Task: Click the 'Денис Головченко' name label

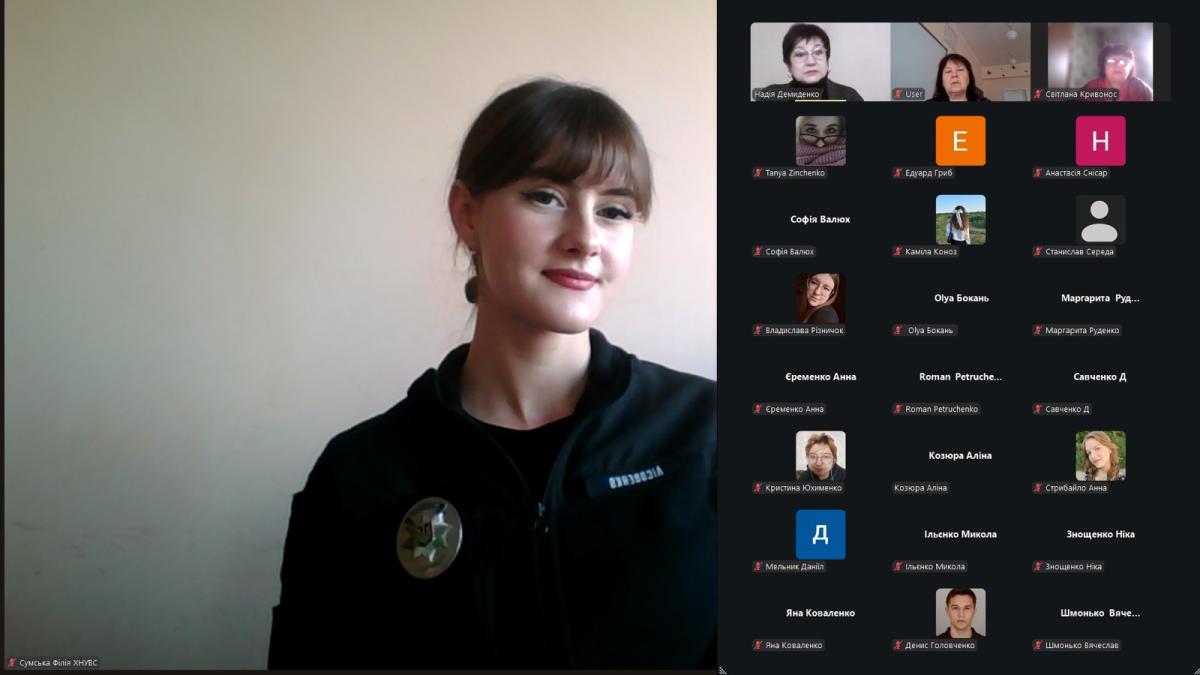Action: (940, 645)
